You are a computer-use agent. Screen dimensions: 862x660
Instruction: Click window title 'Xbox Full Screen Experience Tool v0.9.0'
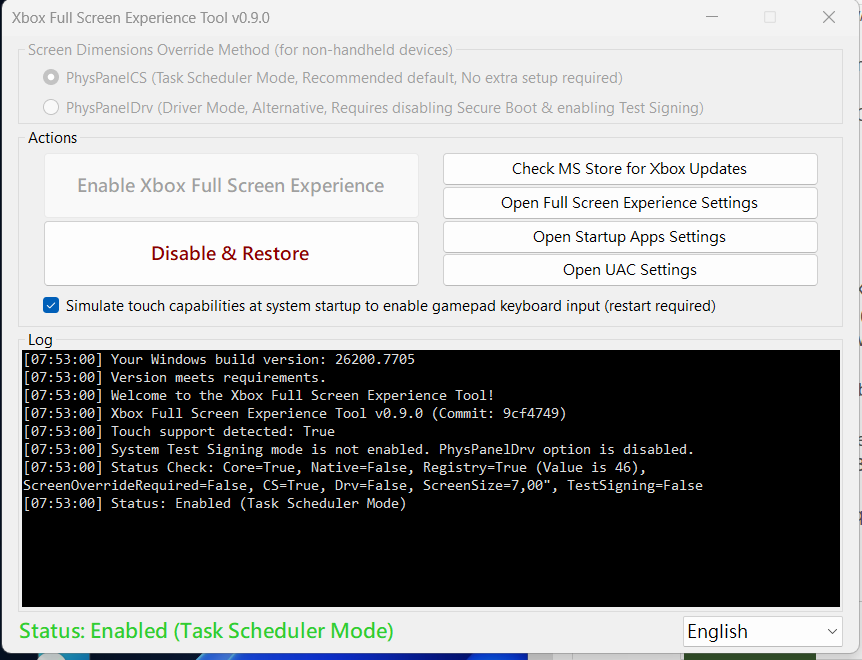pyautogui.click(x=141, y=18)
